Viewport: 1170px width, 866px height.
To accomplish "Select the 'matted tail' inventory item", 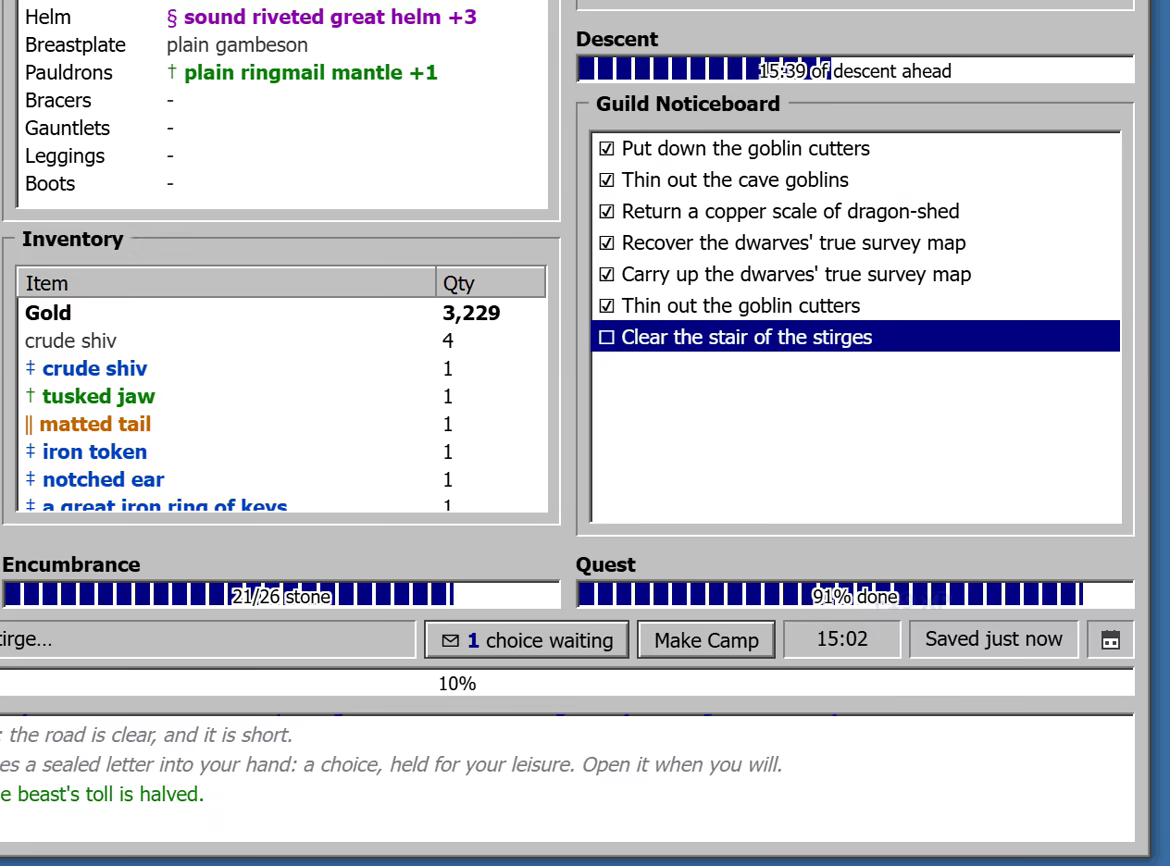I will click(x=282, y=424).
